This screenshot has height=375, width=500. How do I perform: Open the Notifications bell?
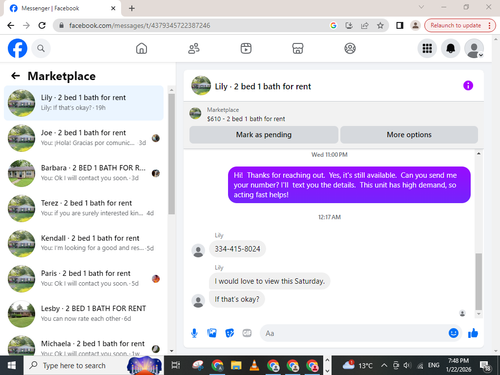451,49
